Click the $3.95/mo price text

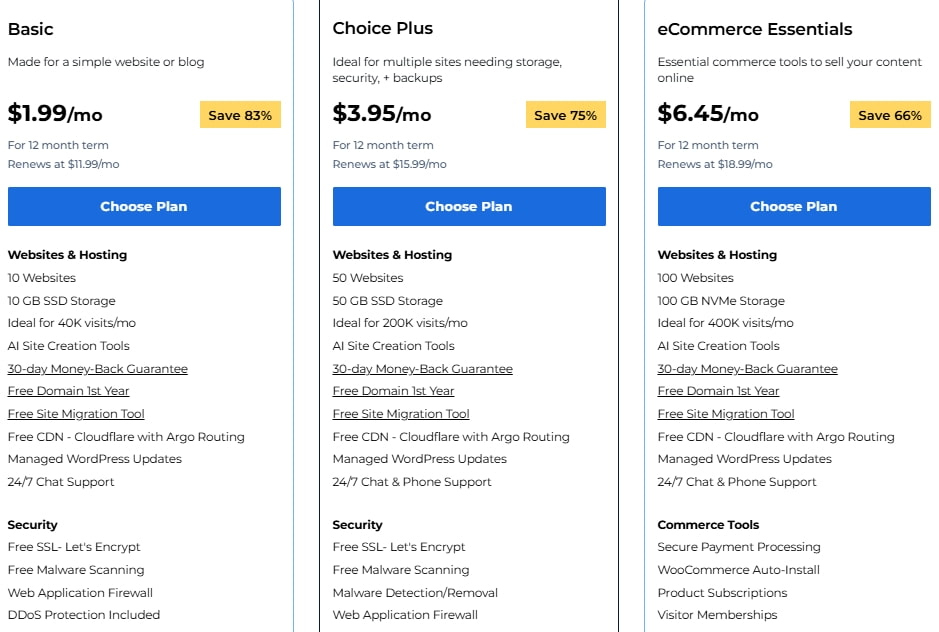coord(382,113)
